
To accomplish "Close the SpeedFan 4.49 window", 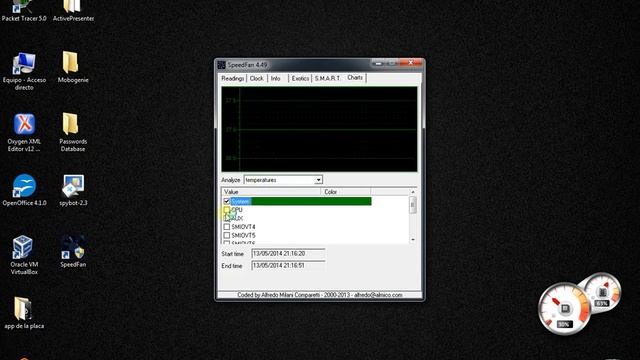I will [411, 63].
